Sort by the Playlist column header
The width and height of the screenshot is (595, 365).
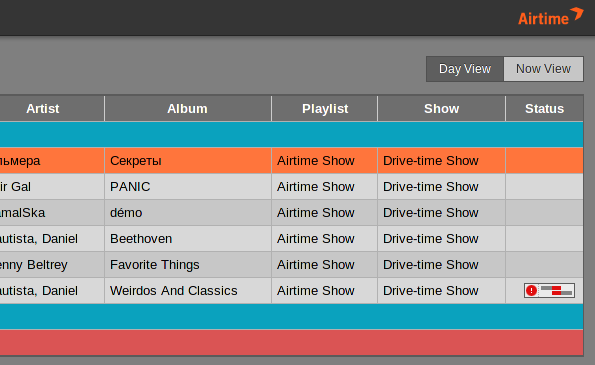click(x=325, y=109)
